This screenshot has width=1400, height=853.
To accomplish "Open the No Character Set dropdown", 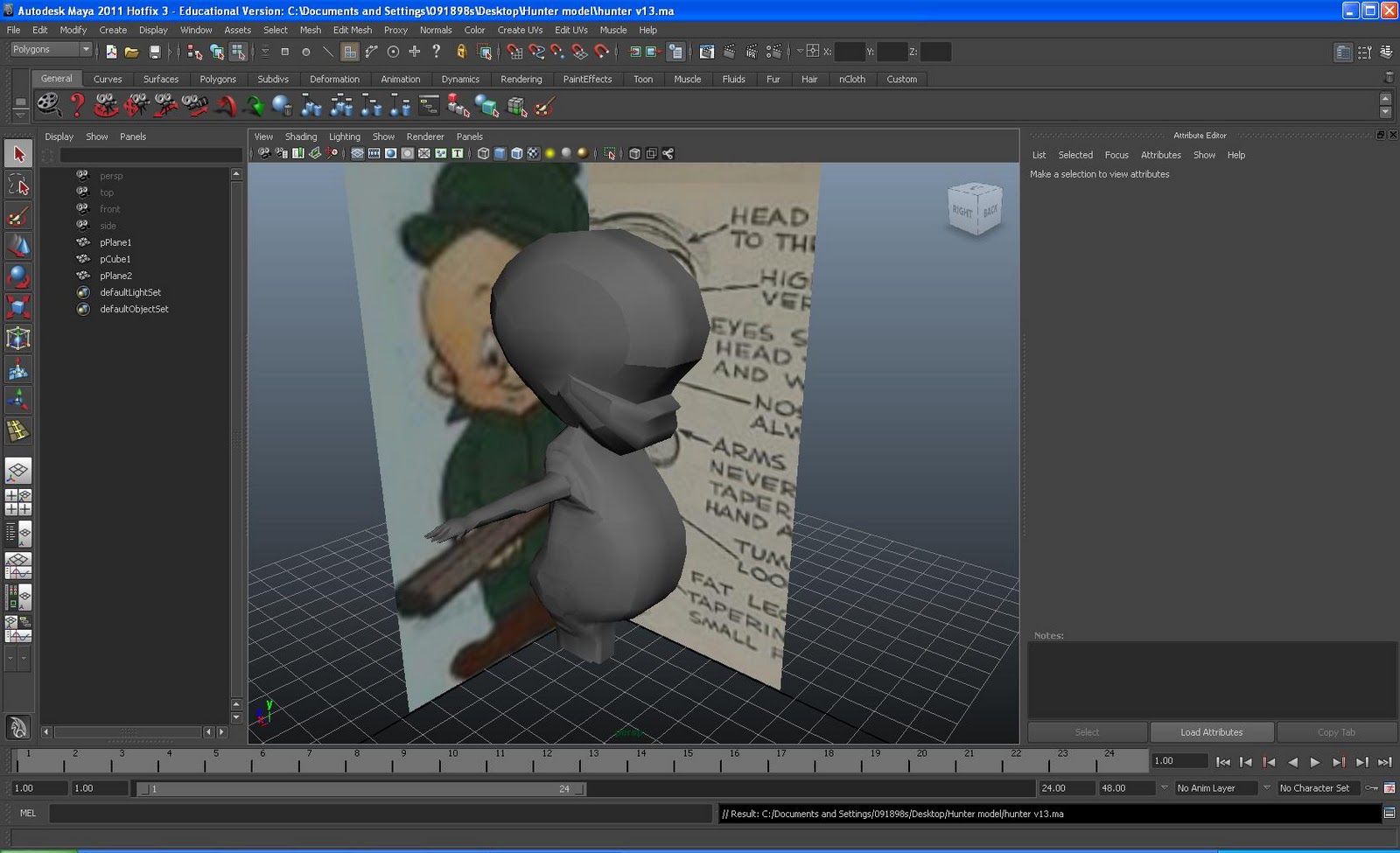I will pyautogui.click(x=1319, y=788).
